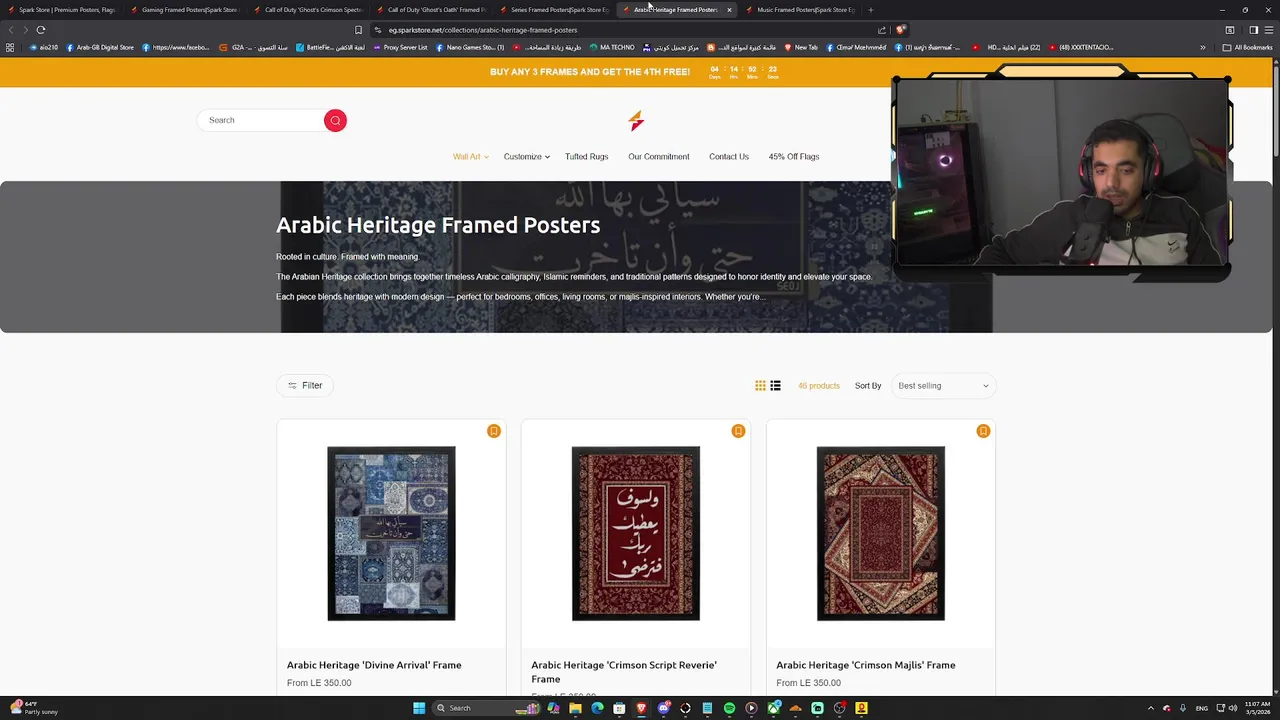Open new browser tab with plus button
Viewport: 1280px width, 720px height.
coord(870,10)
